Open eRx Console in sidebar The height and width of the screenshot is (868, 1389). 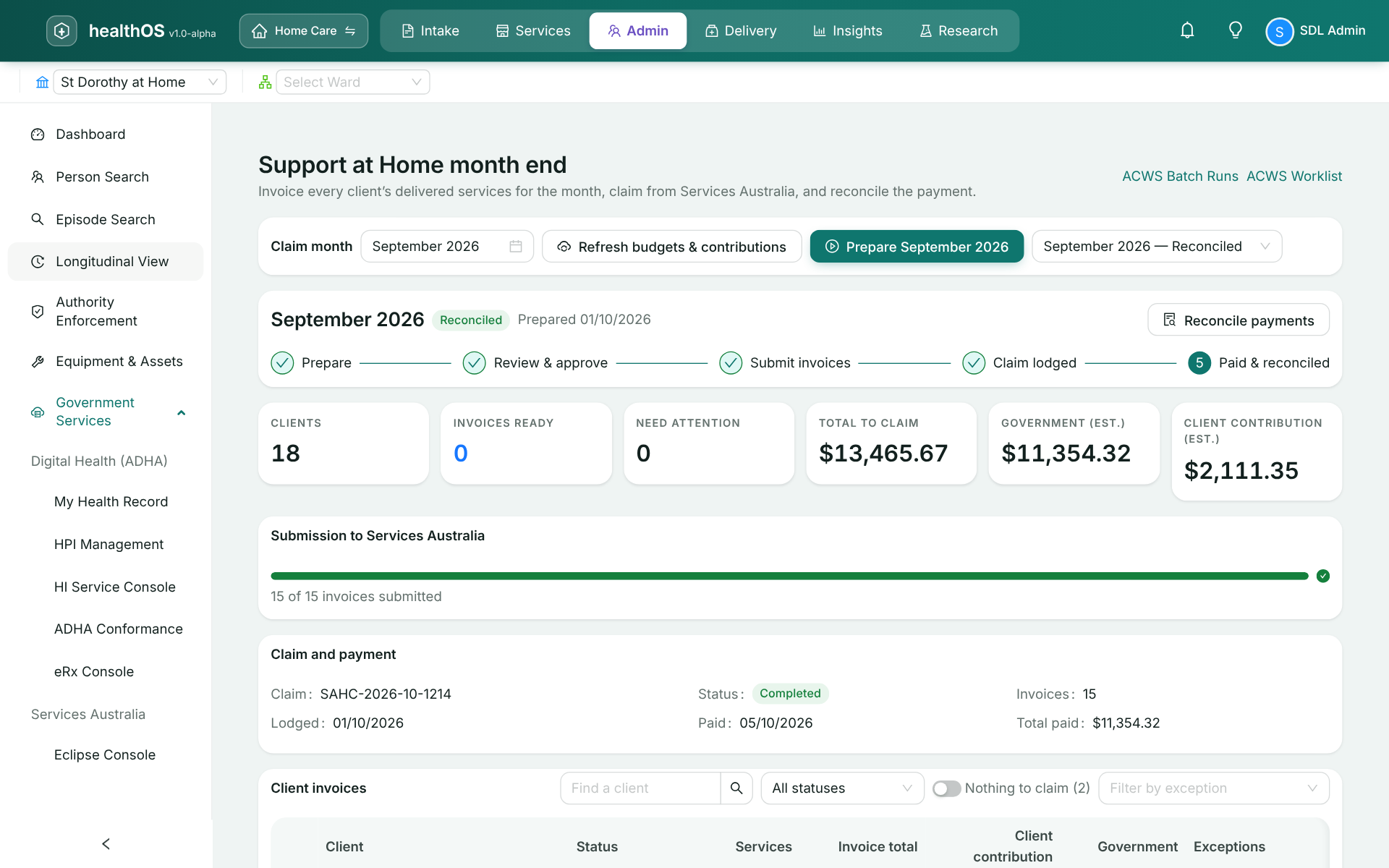94,671
